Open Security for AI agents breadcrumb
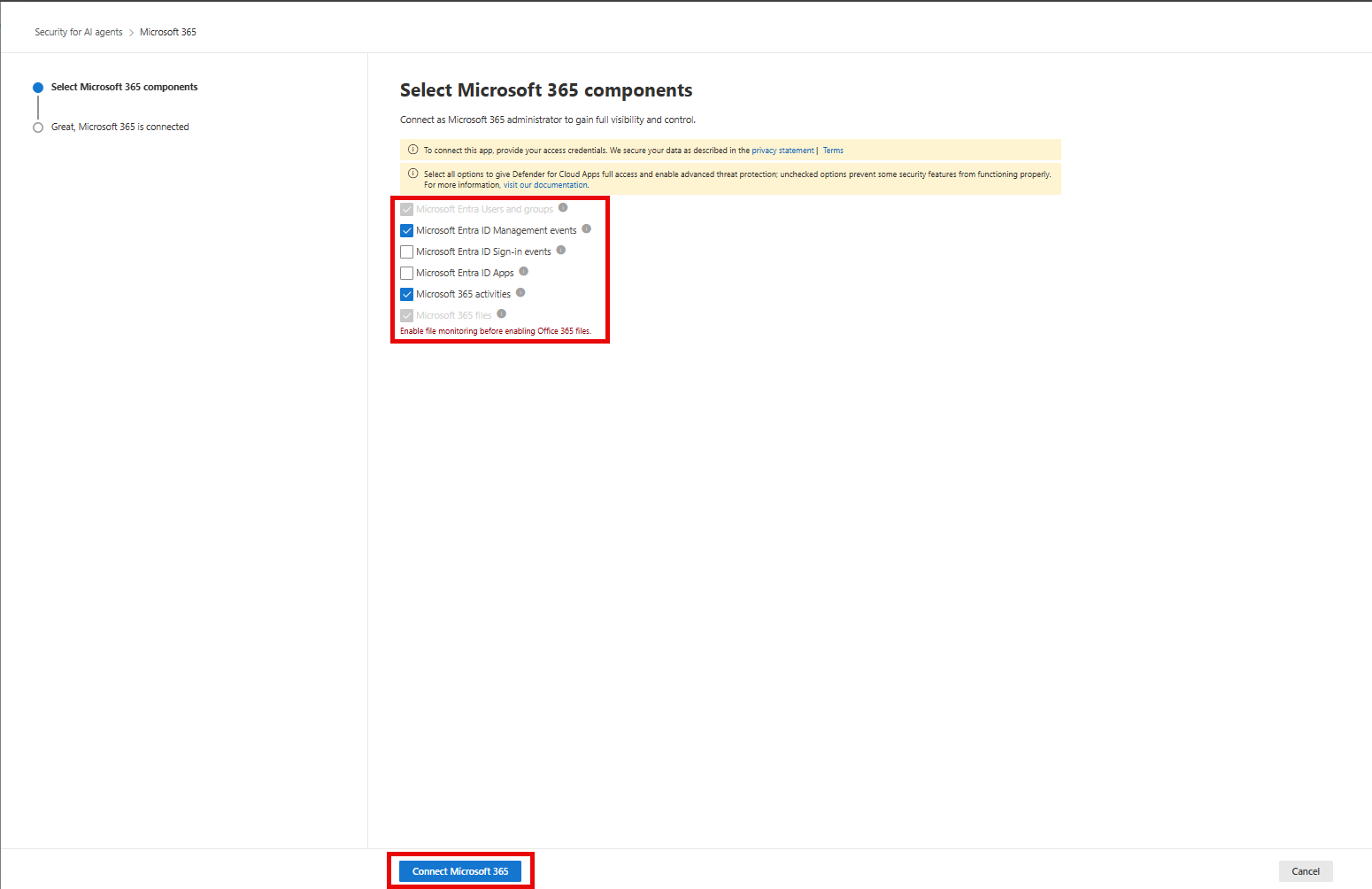Image resolution: width=1372 pixels, height=889 pixels. pyautogui.click(x=79, y=32)
